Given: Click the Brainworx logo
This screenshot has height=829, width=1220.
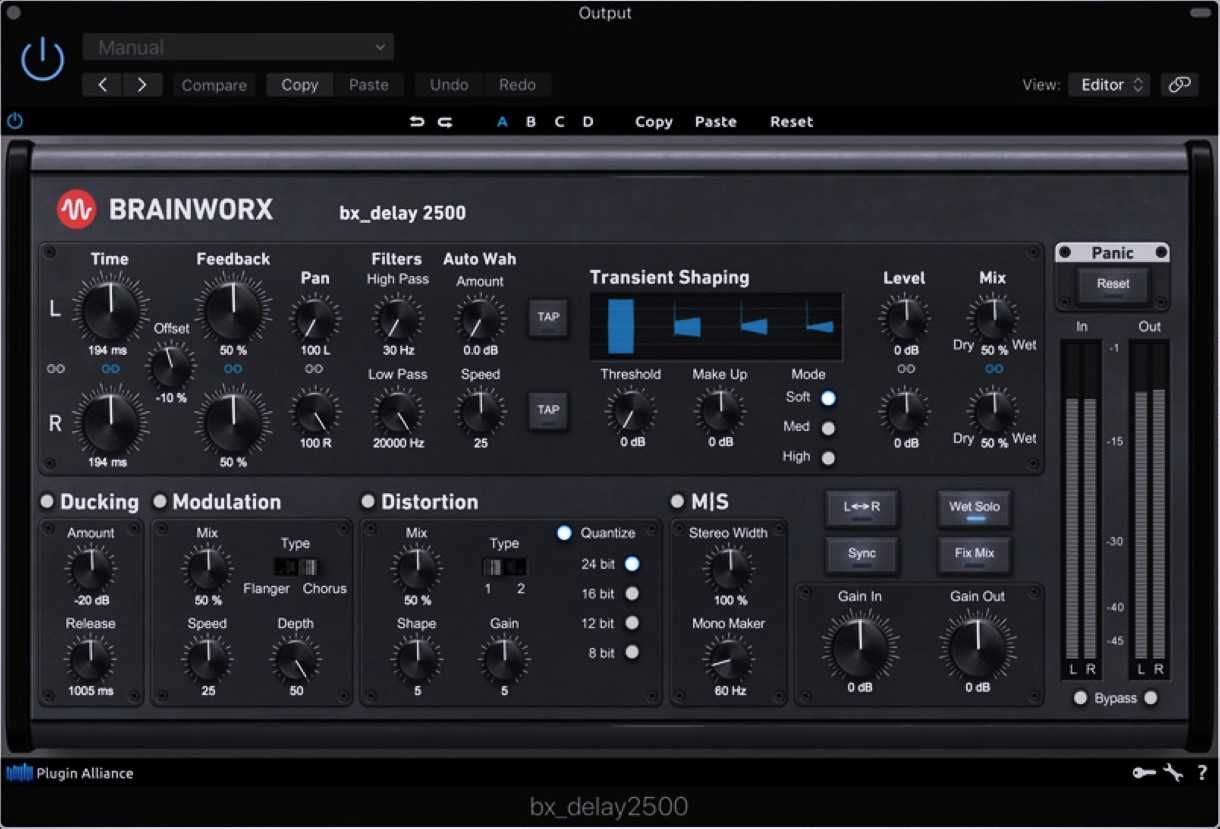Looking at the screenshot, I should coord(165,210).
